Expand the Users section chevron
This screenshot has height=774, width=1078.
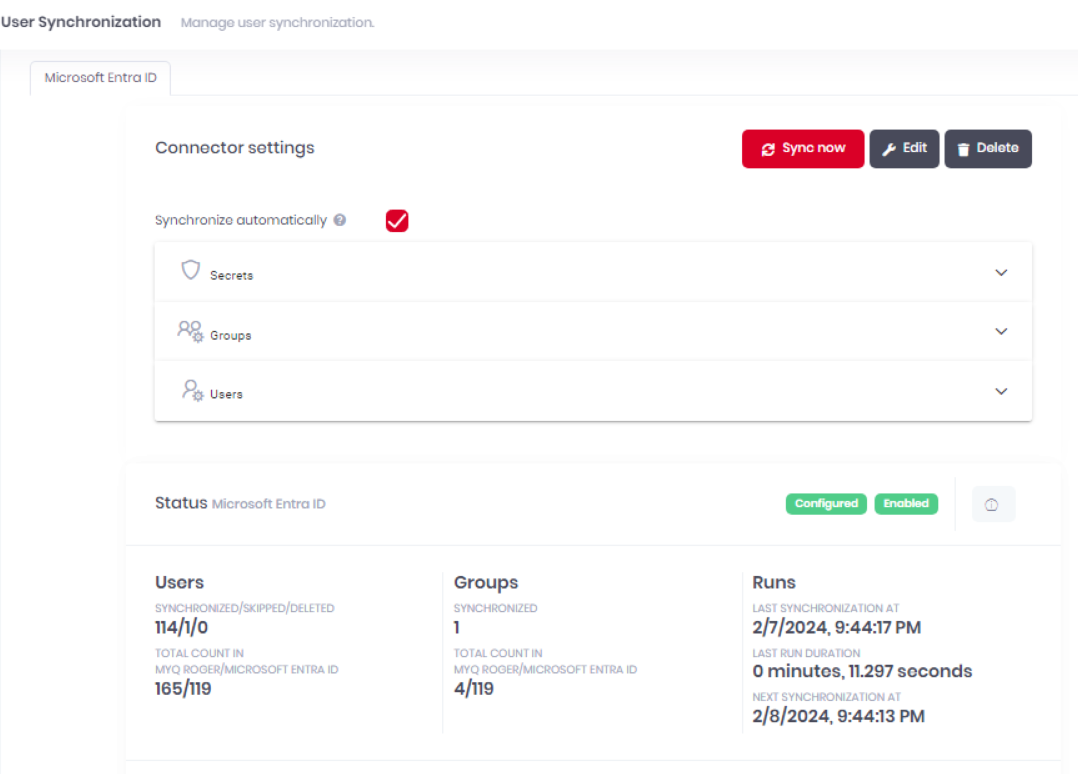(1001, 391)
